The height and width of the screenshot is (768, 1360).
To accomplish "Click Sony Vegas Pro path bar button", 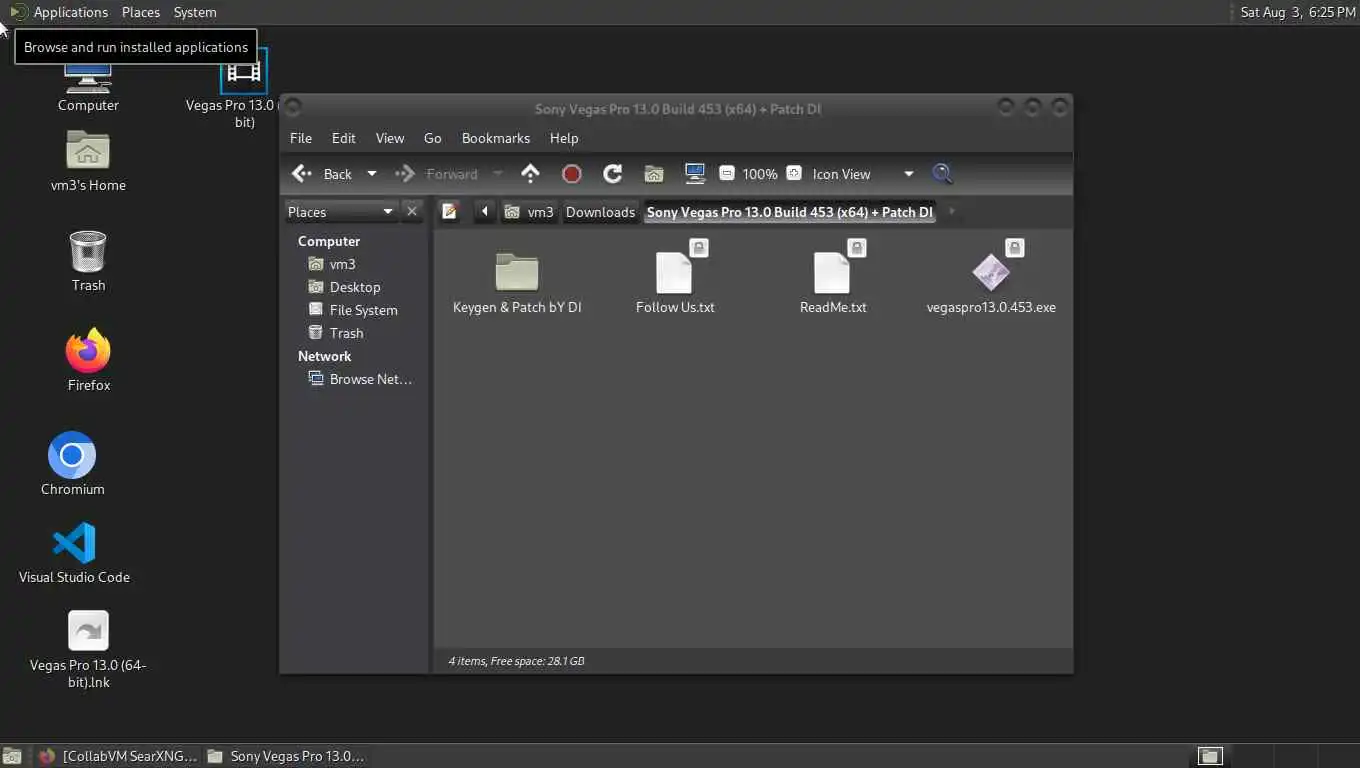I will (x=790, y=211).
